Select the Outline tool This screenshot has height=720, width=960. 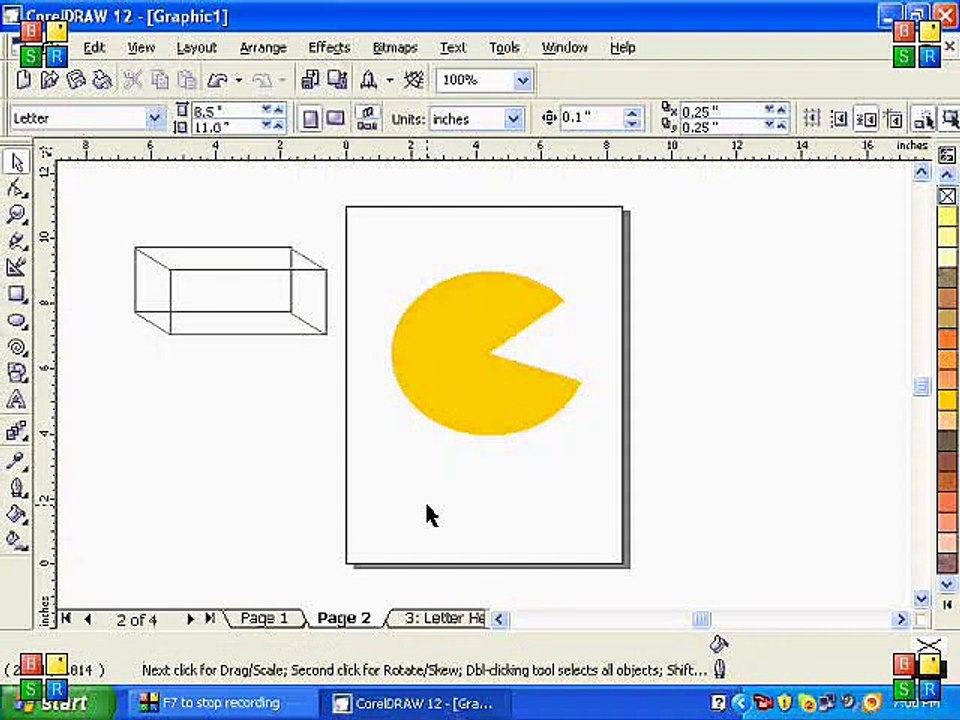[17, 487]
